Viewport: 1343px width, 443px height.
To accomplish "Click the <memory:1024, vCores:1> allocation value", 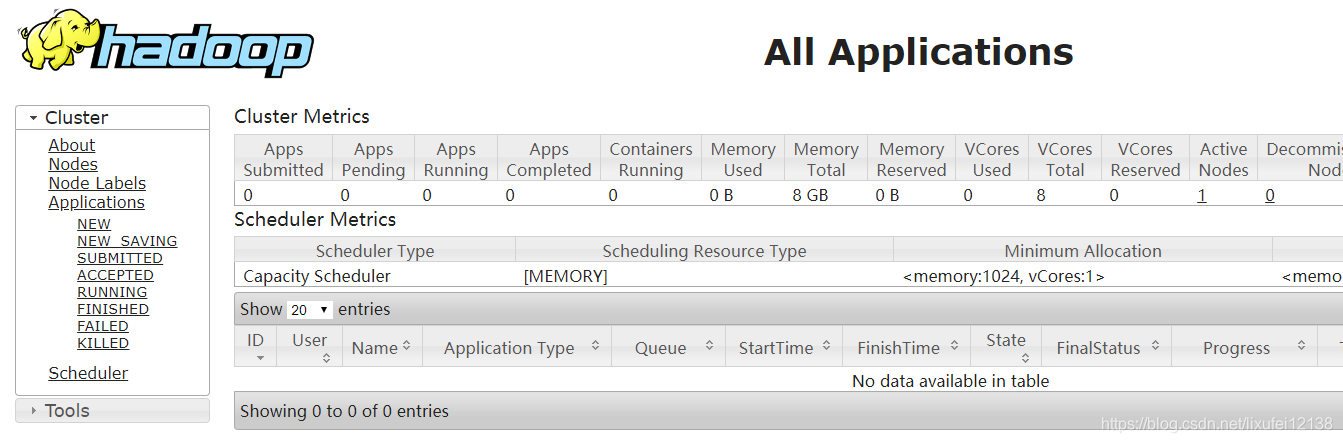I will pos(1003,276).
